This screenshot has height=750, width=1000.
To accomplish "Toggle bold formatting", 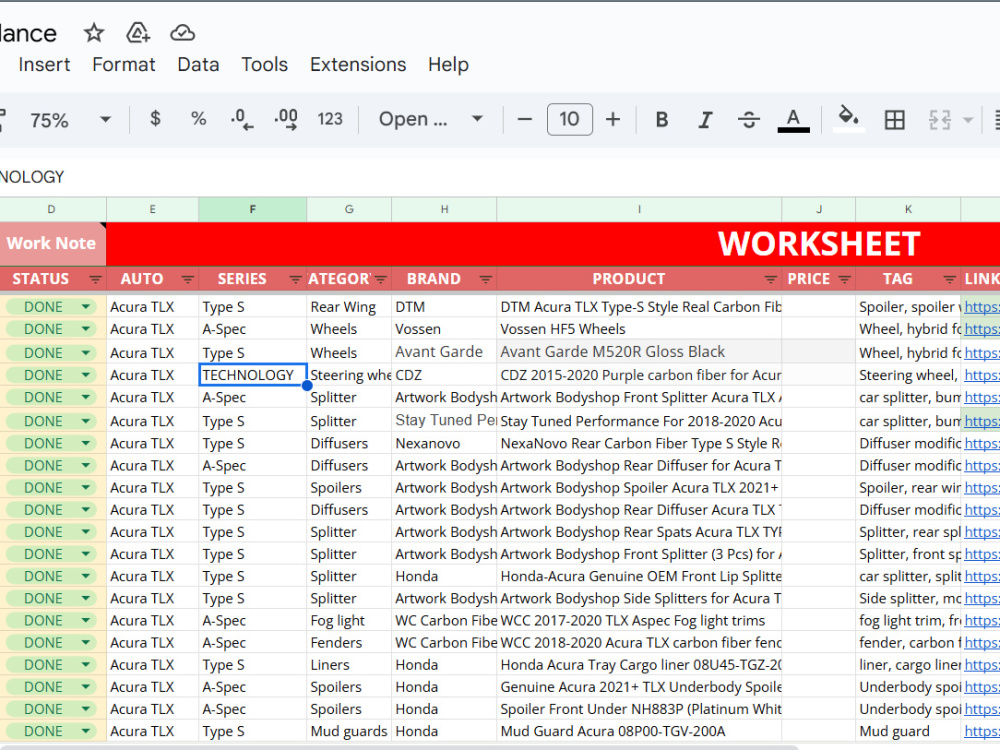I will click(662, 119).
